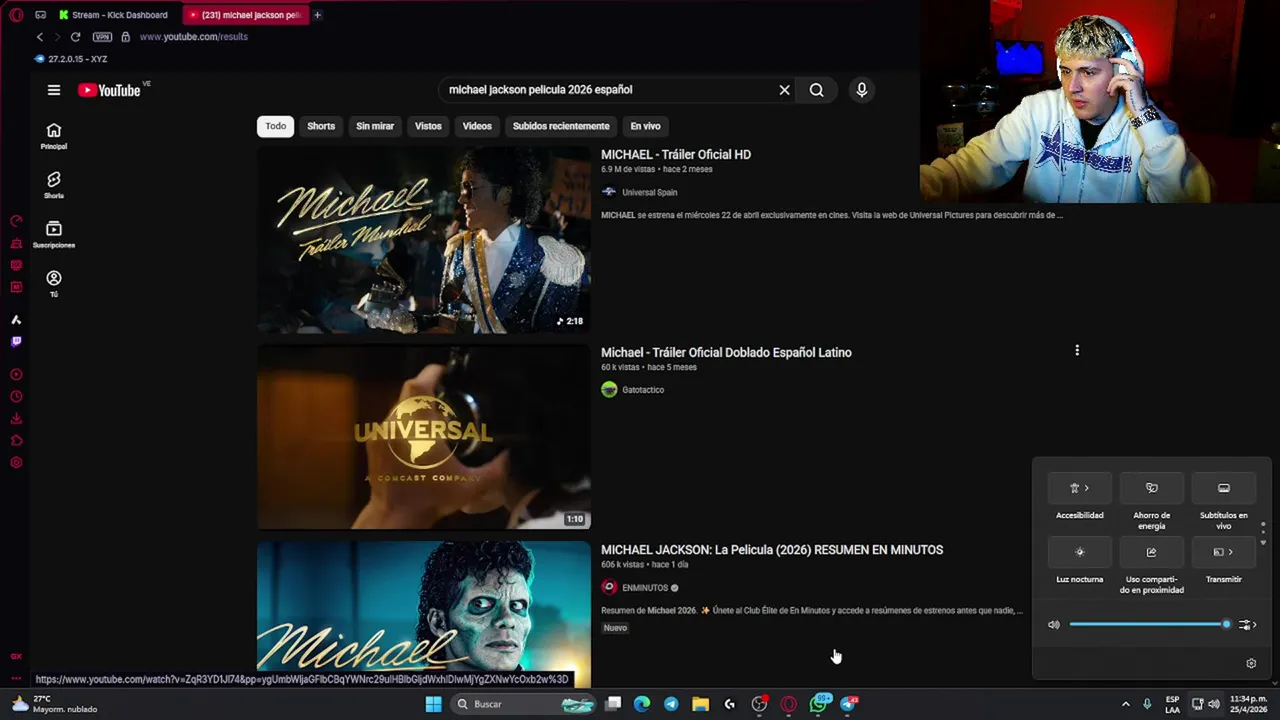Visit the Gatotactico channel
The image size is (1280, 720).
[x=643, y=390]
